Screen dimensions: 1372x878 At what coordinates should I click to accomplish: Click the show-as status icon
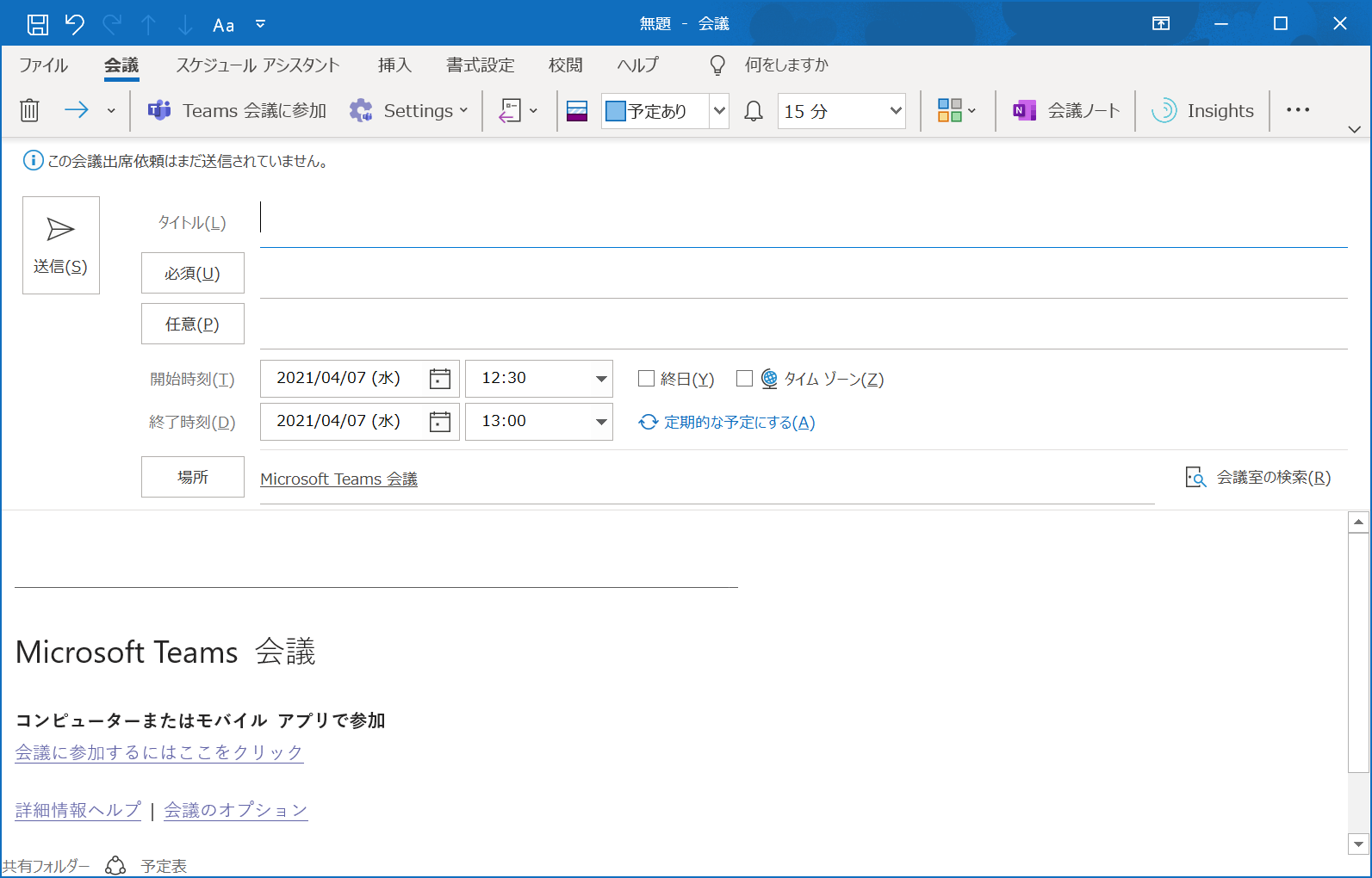(577, 110)
